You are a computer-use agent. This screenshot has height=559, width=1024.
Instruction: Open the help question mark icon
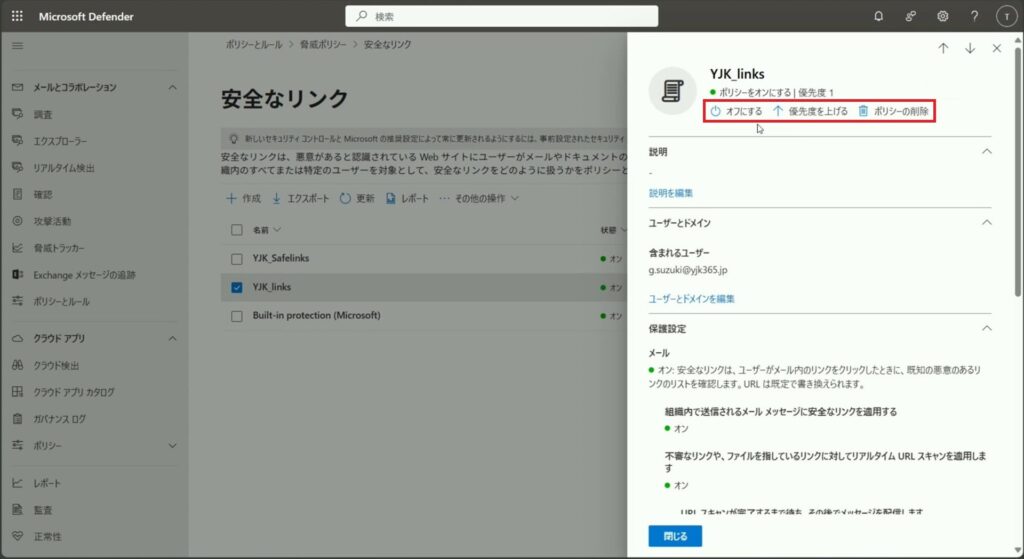coord(974,16)
